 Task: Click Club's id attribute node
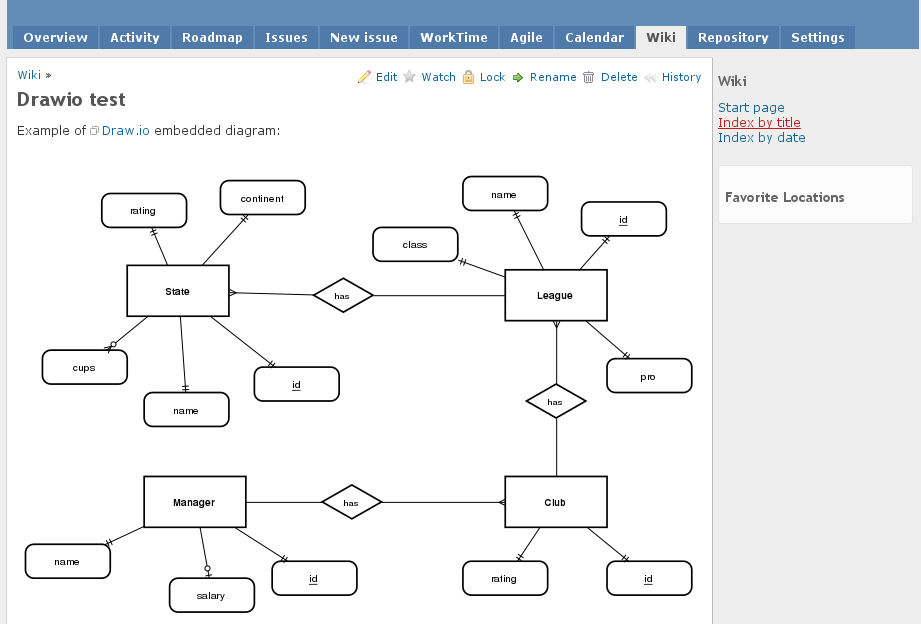click(649, 578)
